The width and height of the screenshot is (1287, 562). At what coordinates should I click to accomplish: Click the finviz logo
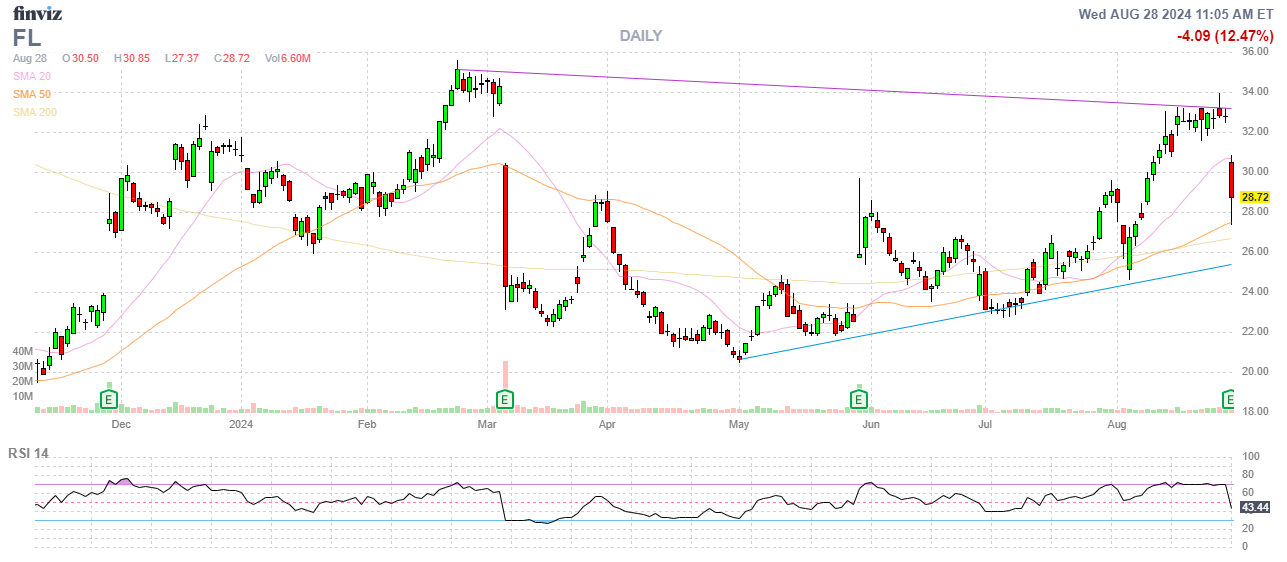(x=38, y=13)
